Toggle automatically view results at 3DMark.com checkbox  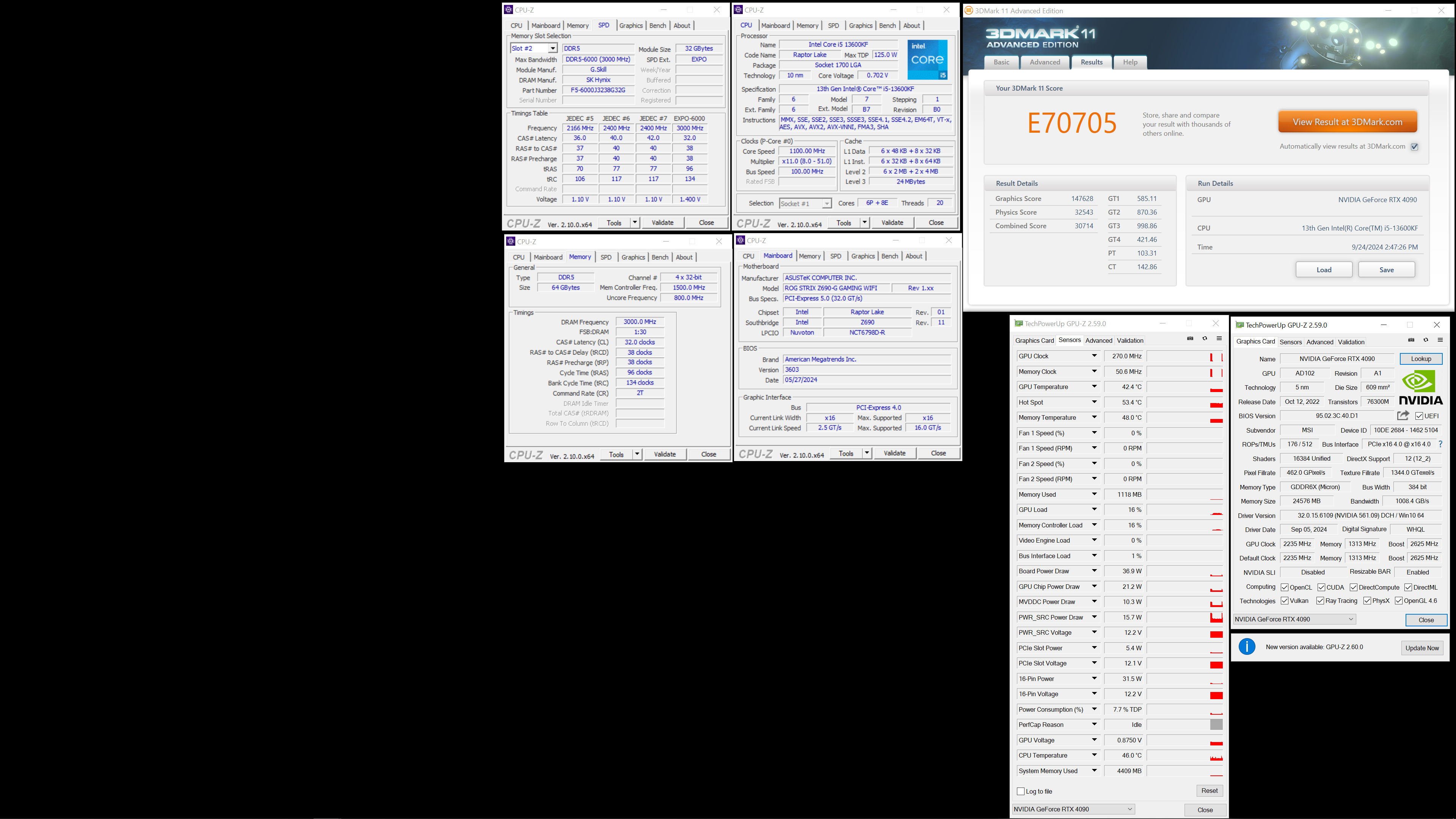point(1415,146)
